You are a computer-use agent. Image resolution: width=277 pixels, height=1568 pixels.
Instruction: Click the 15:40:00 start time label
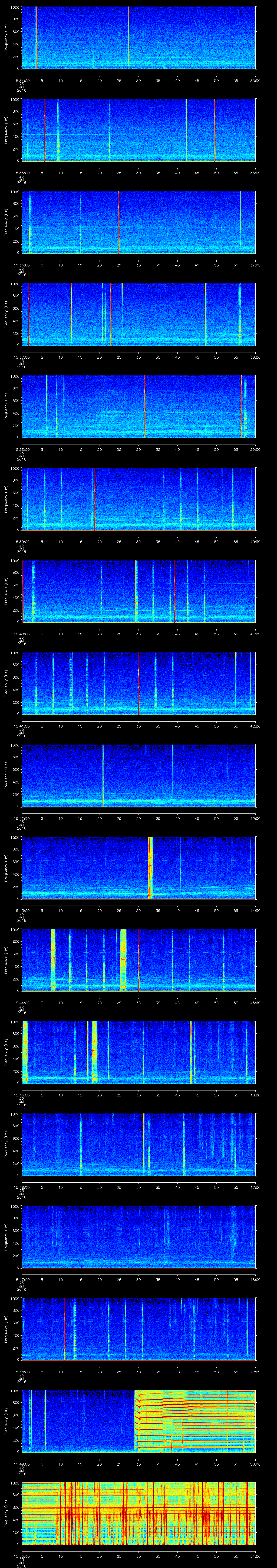[21, 634]
